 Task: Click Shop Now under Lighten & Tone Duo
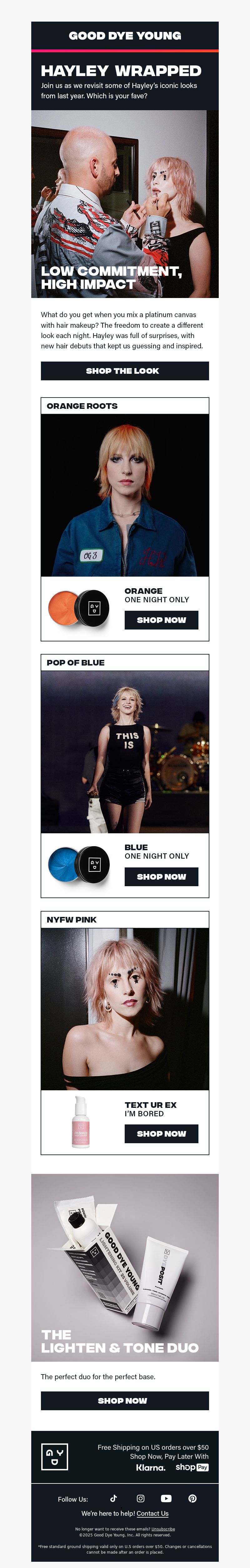125,1401
